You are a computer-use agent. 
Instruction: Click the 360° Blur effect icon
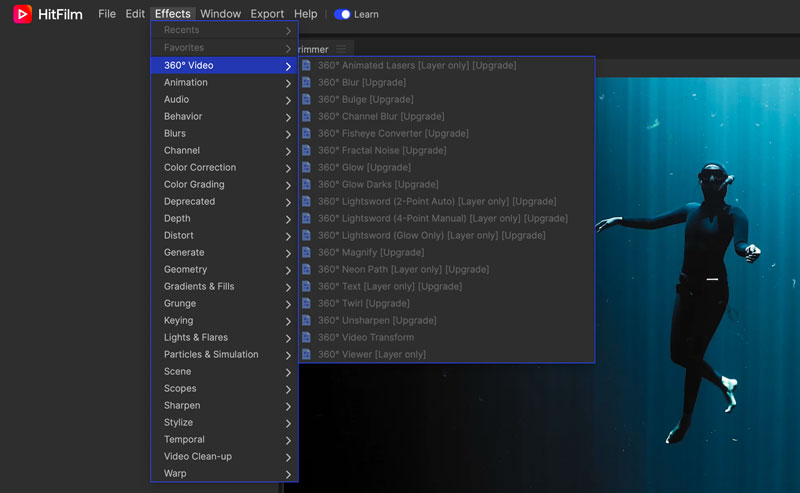[x=307, y=82]
